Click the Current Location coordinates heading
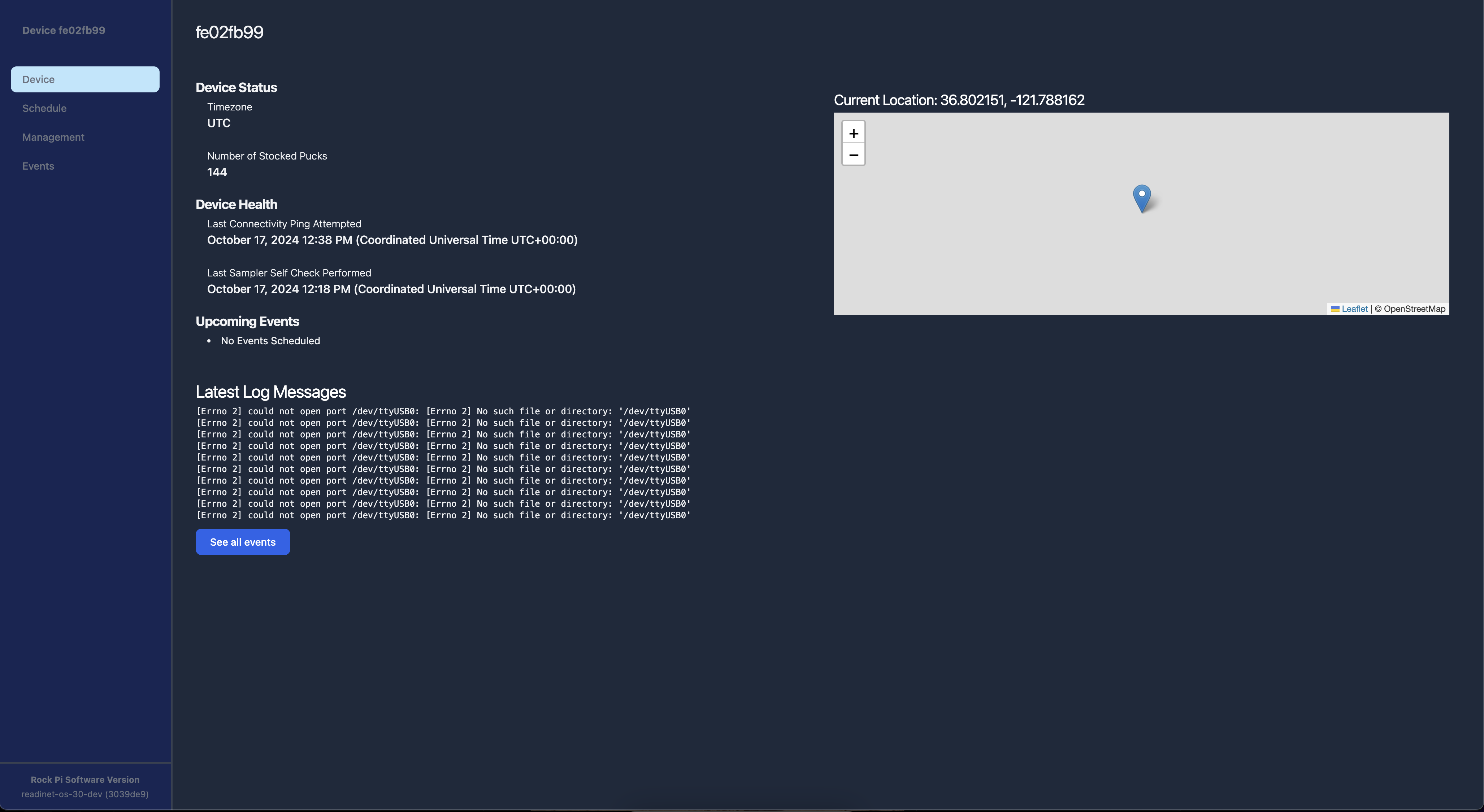 pos(959,100)
